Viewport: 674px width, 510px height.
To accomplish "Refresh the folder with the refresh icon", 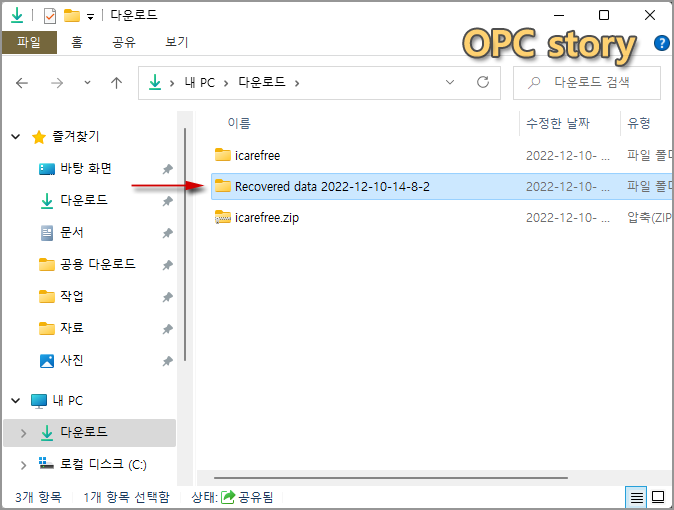I will (483, 82).
